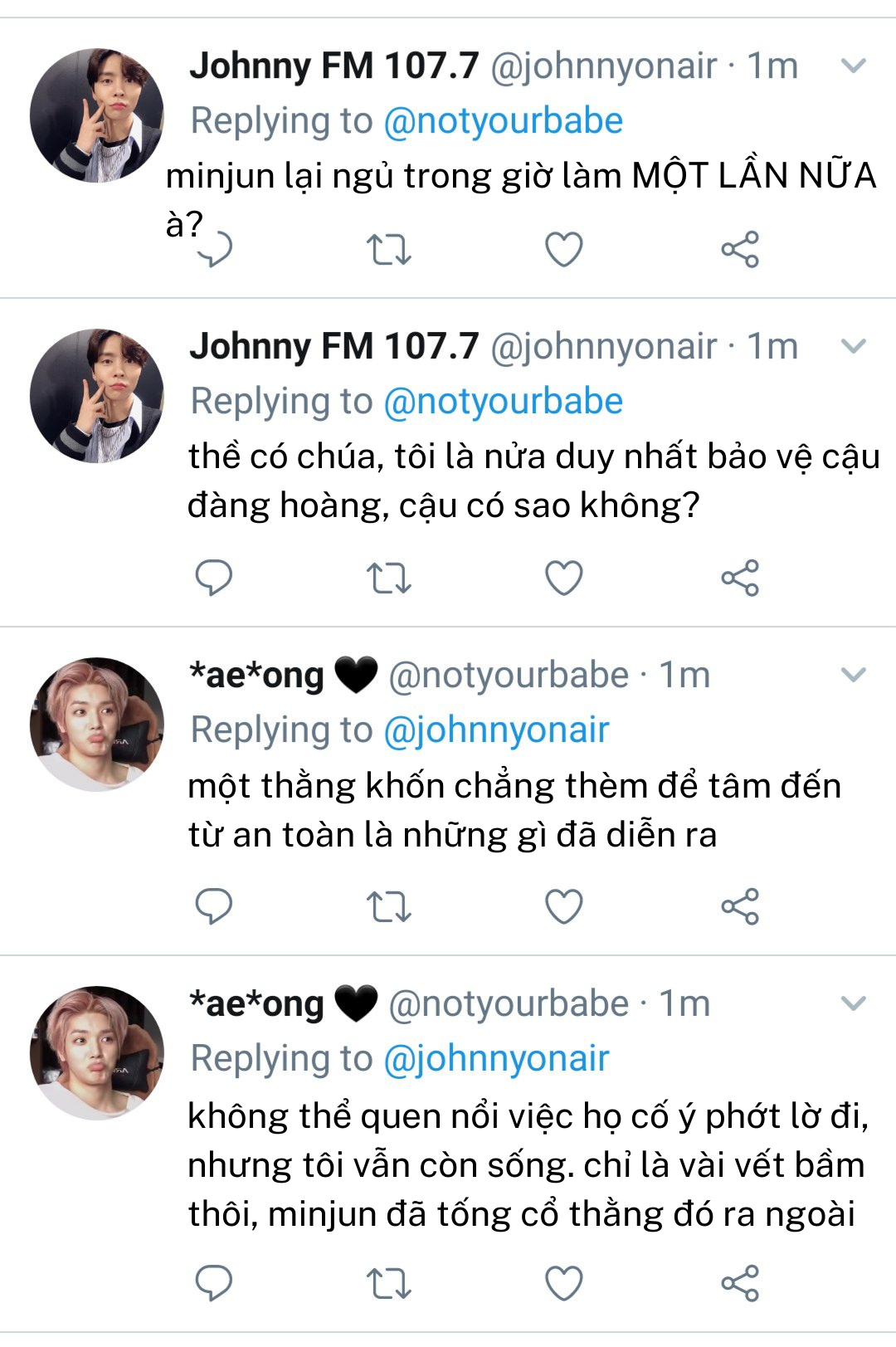Open @johnnyonair mention in last tweet

click(x=496, y=1059)
